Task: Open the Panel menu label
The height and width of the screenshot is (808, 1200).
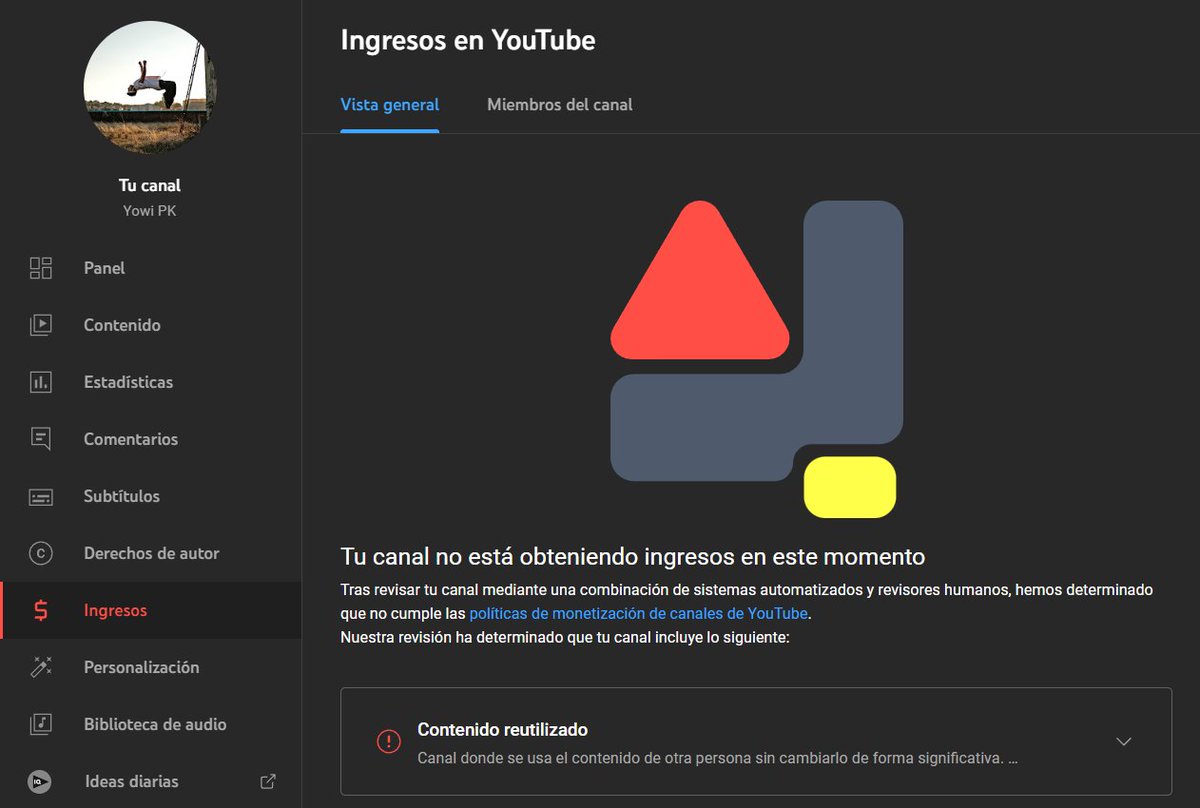Action: point(105,268)
